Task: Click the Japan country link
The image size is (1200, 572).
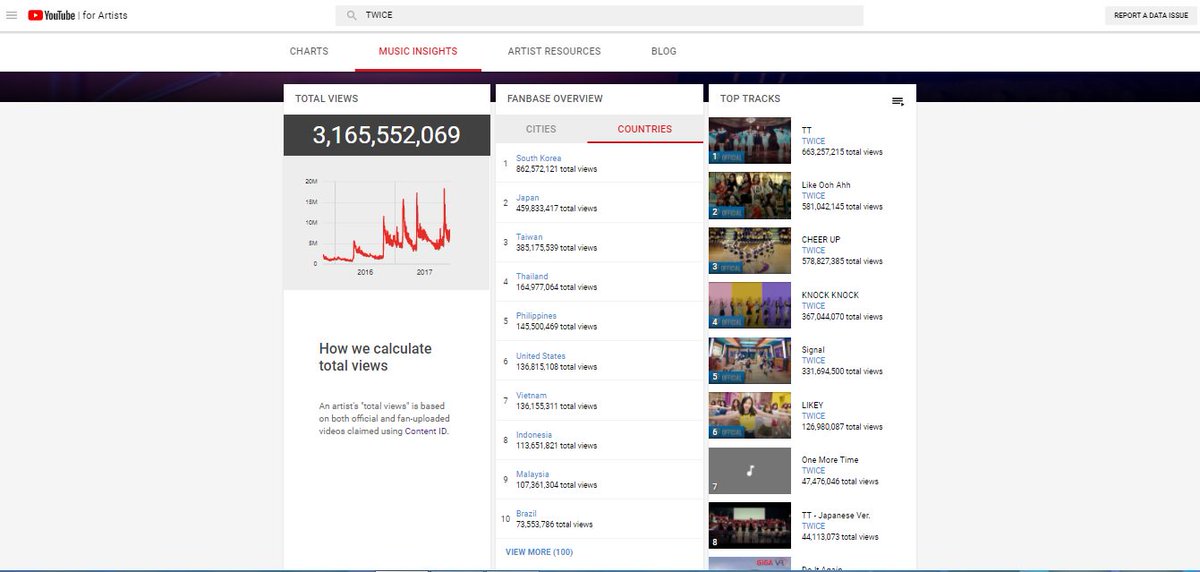Action: pyautogui.click(x=527, y=198)
